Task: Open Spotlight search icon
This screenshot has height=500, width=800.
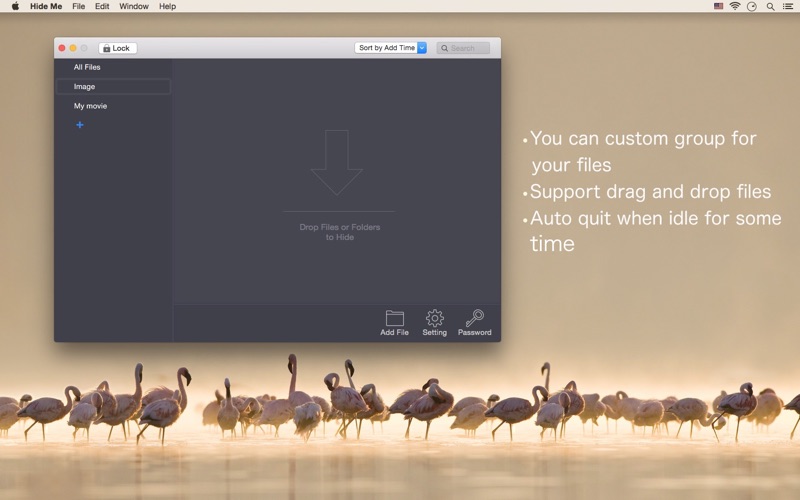Action: [x=770, y=6]
